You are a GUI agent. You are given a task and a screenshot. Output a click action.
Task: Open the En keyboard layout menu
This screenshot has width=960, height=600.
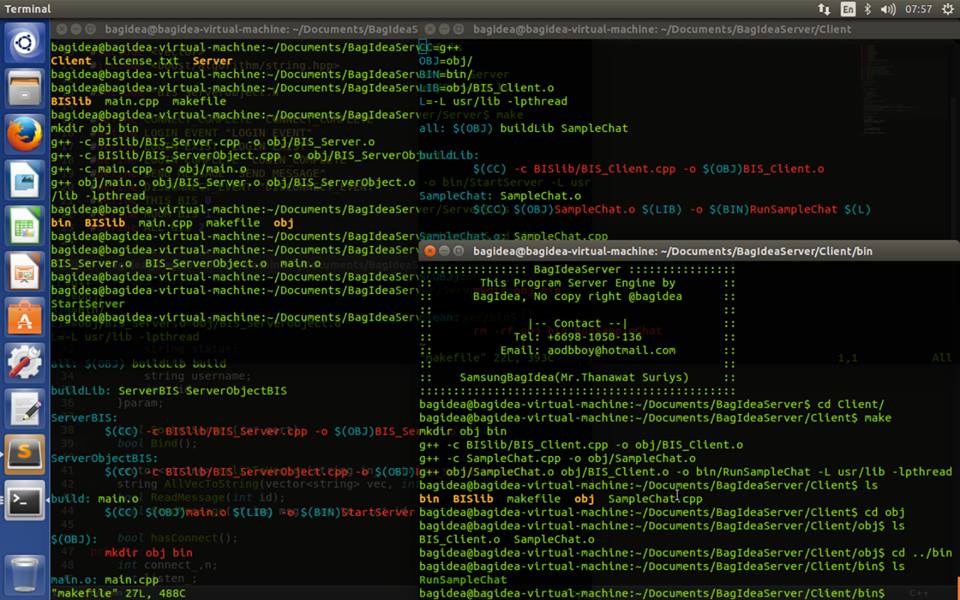pyautogui.click(x=848, y=9)
